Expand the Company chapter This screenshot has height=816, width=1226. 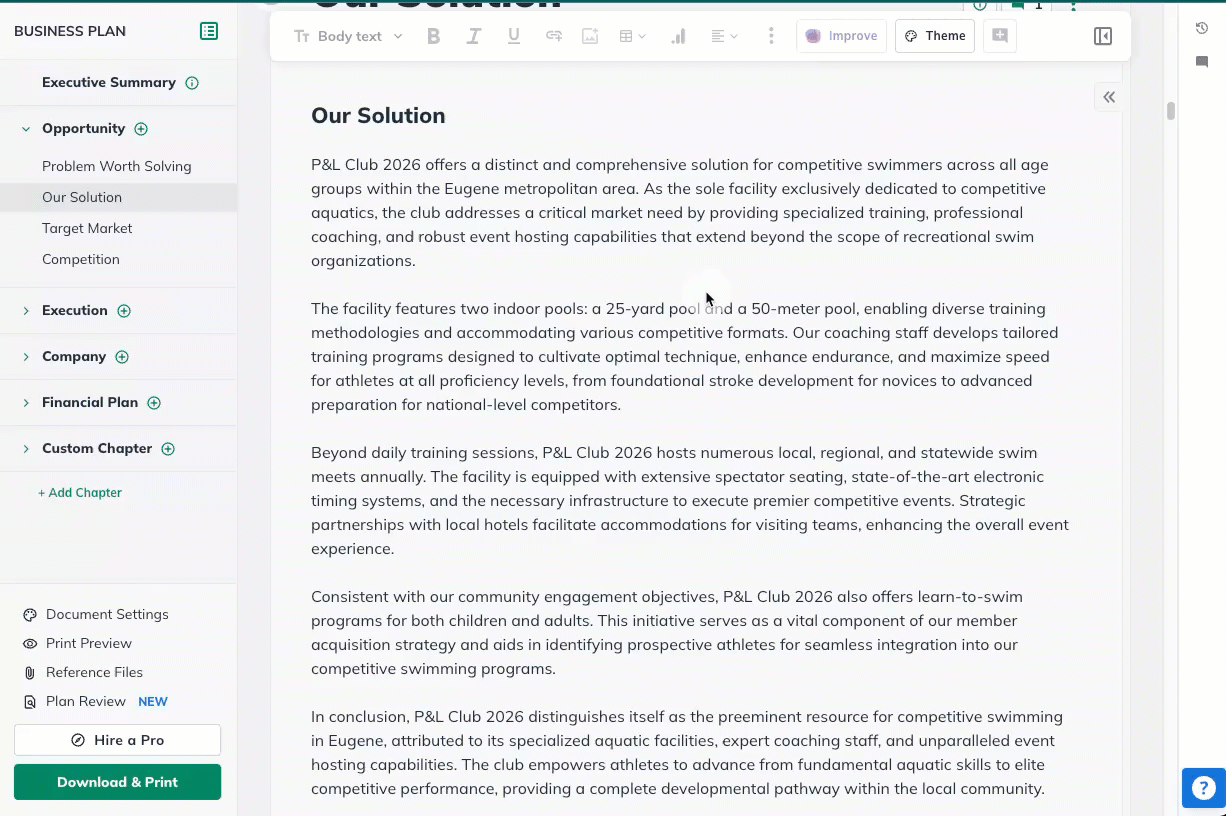[x=26, y=357]
